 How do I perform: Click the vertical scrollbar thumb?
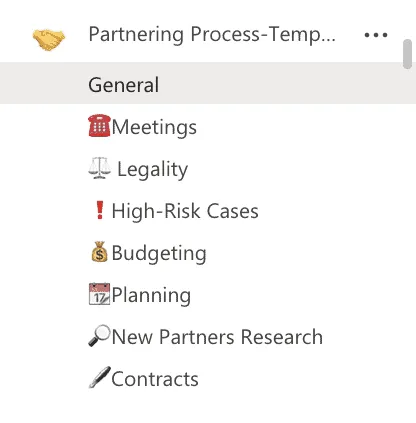(407, 54)
